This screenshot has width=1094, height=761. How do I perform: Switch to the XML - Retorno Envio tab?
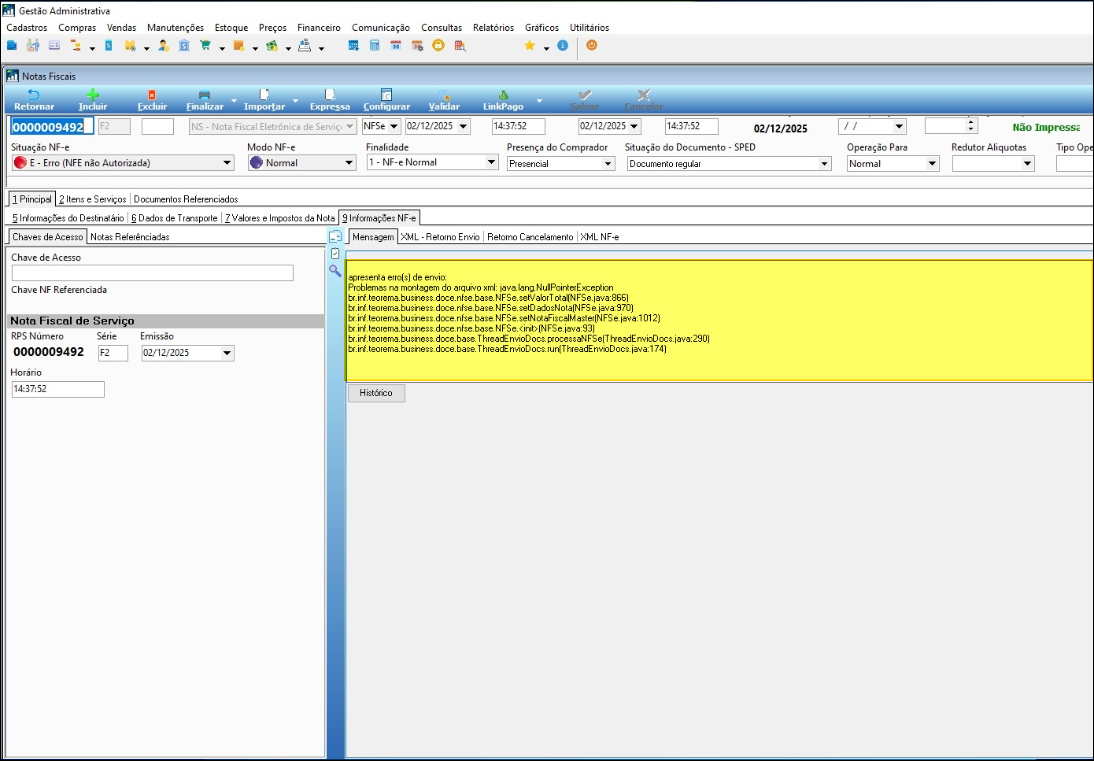[x=440, y=237]
